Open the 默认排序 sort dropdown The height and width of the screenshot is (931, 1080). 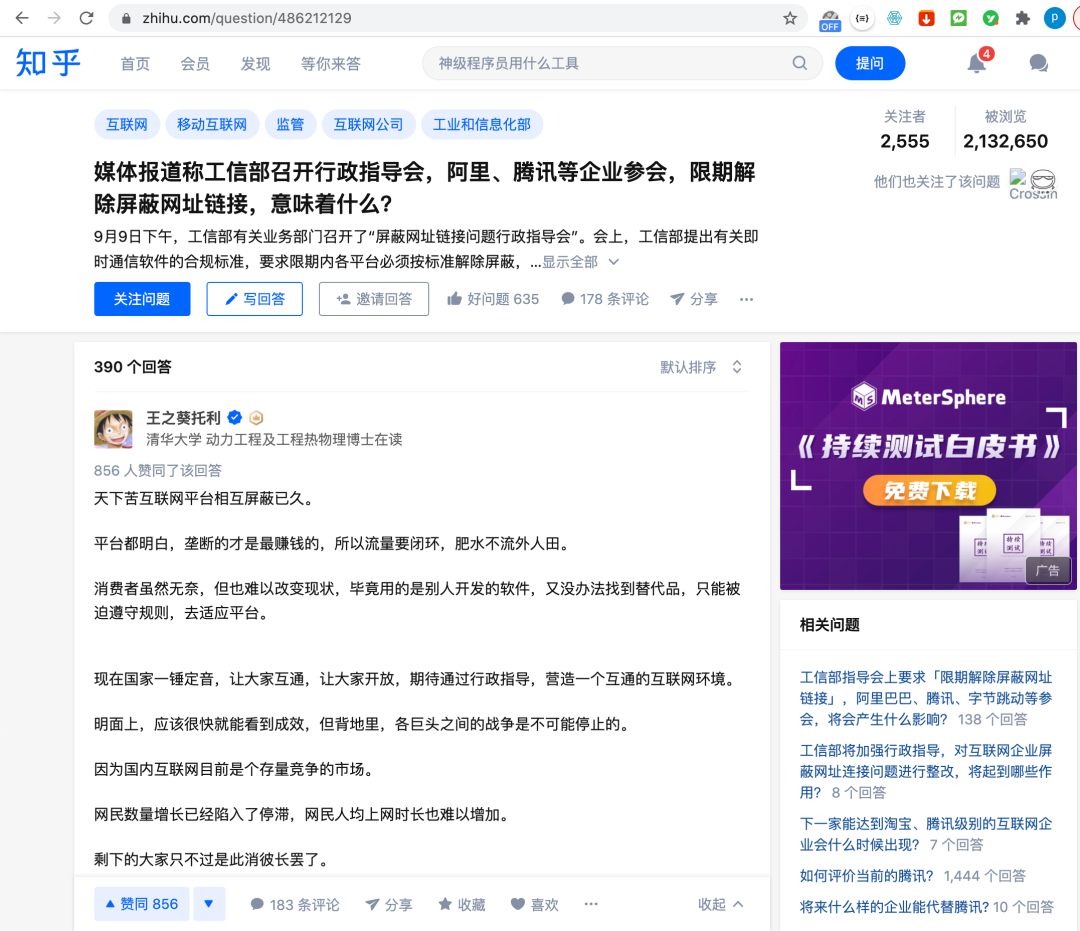[x=701, y=367]
